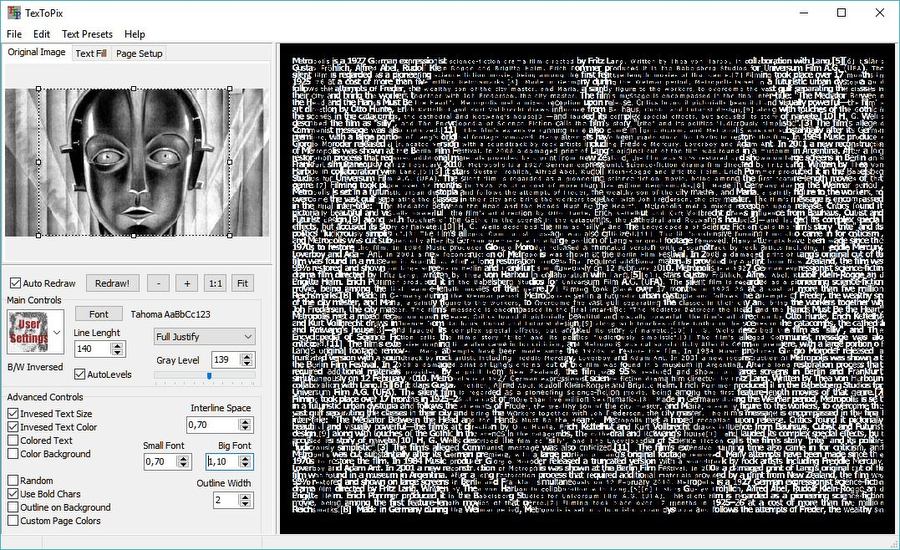Click the Line Lenght input field
This screenshot has height=550, width=900.
click(93, 348)
